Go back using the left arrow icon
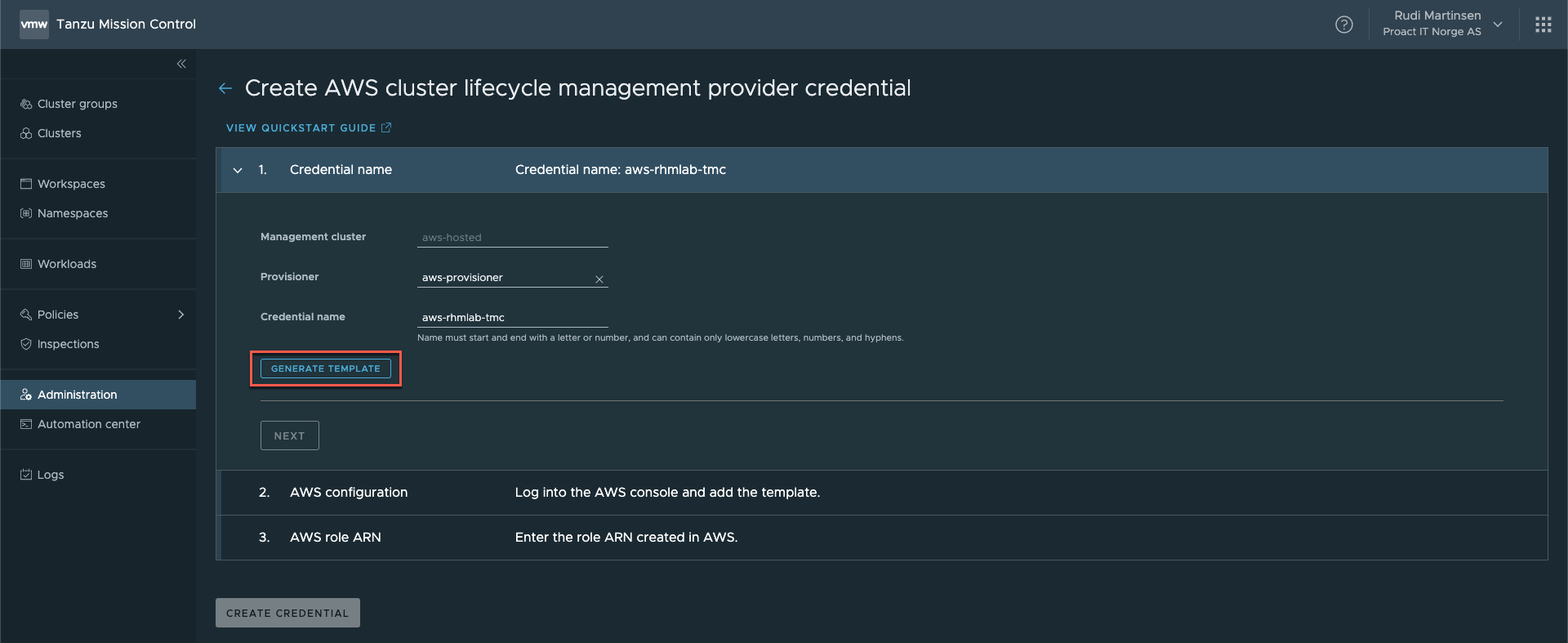Screen dimensions: 1568x643 (x=225, y=88)
